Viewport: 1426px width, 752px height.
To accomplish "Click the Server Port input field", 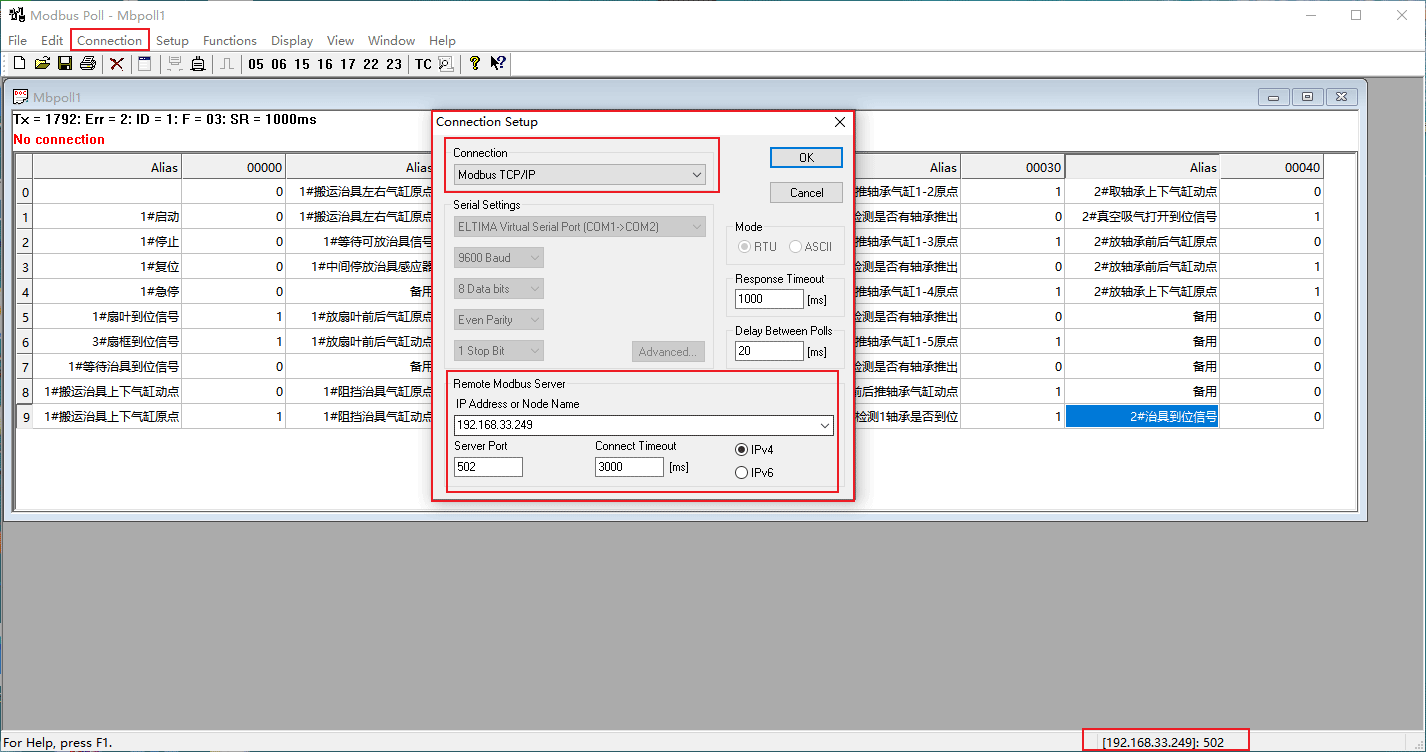I will 488,467.
